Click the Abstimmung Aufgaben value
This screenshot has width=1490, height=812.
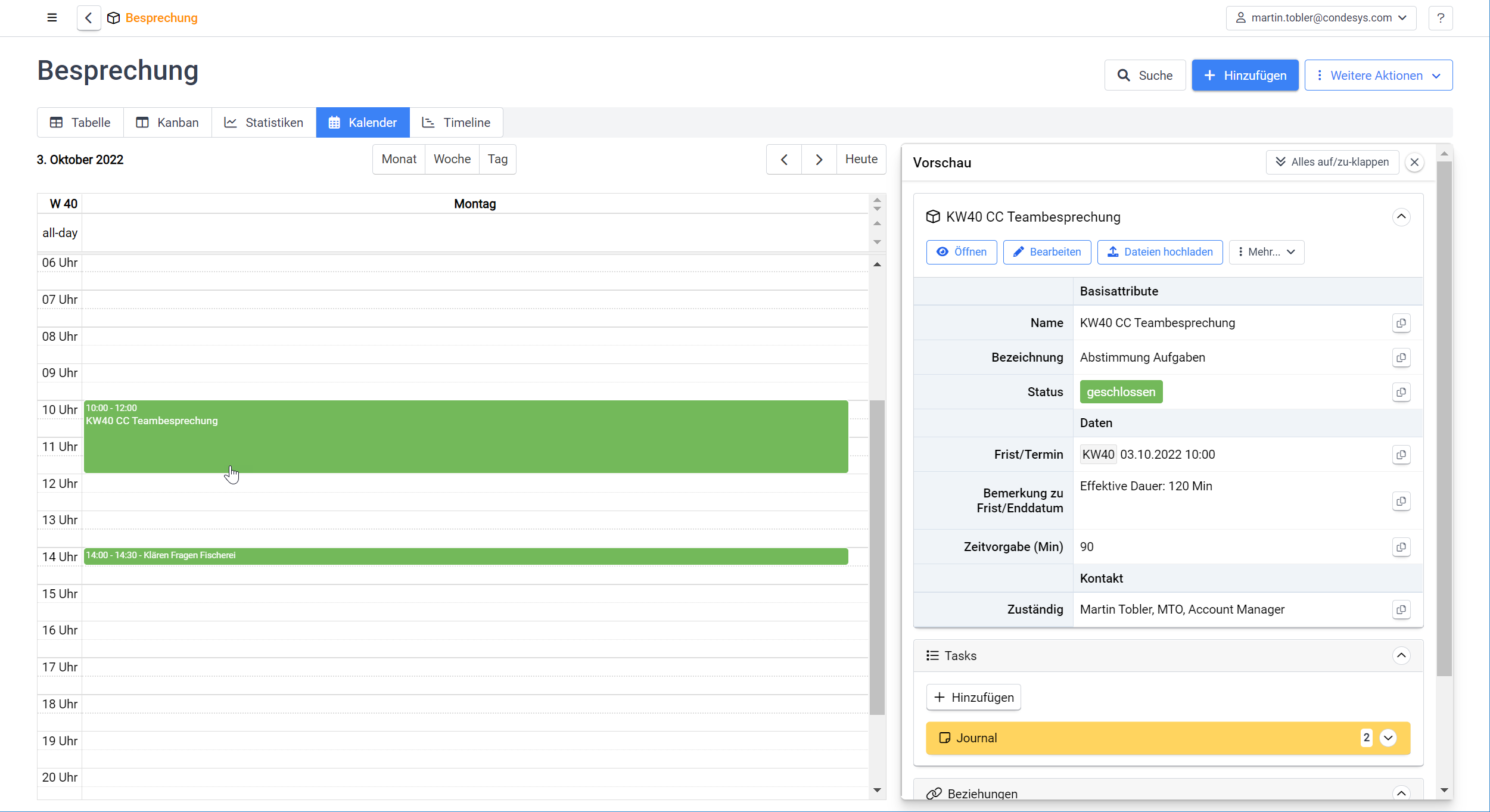(x=1142, y=357)
